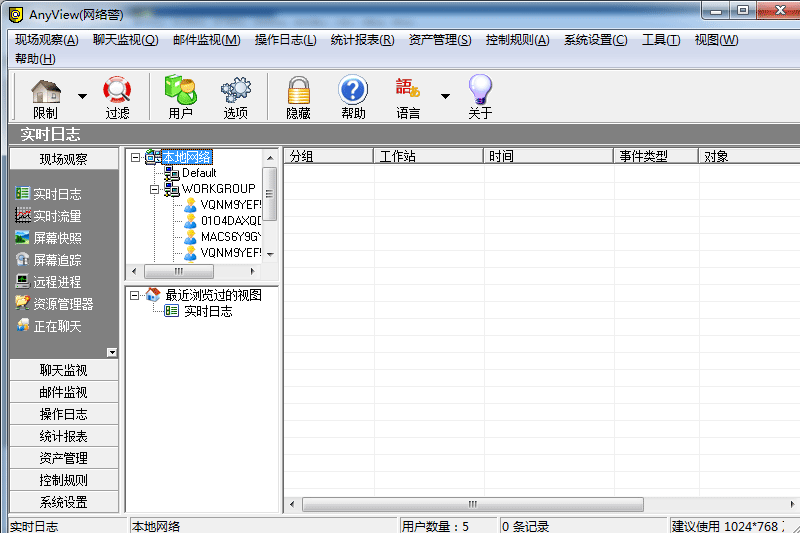Click the 工作站 column header

429,156
